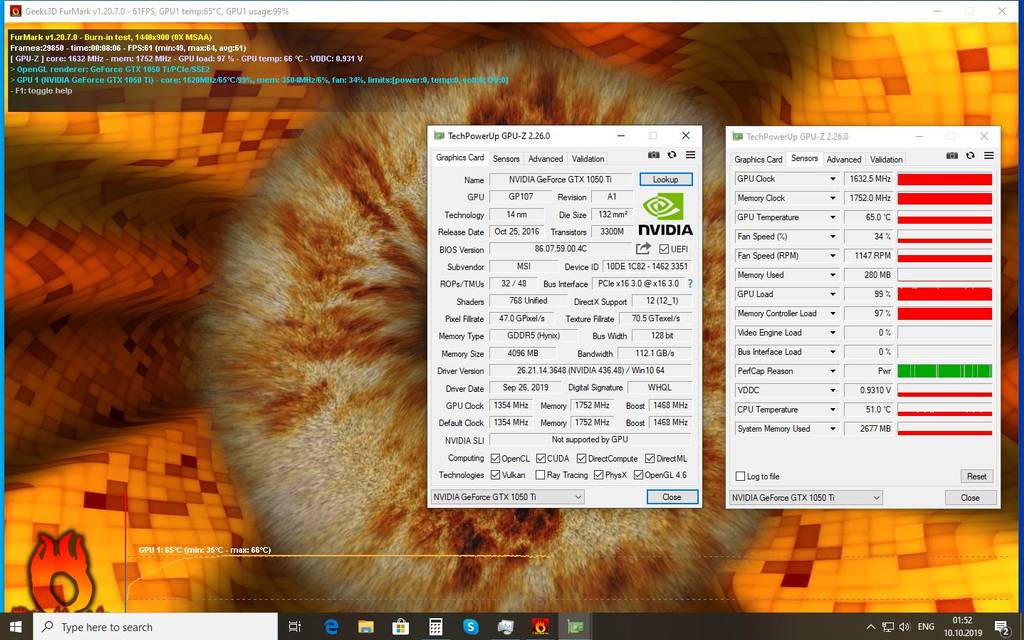Click the FurMark icon in the title bar
Viewport: 1024px width, 640px height.
[14, 11]
